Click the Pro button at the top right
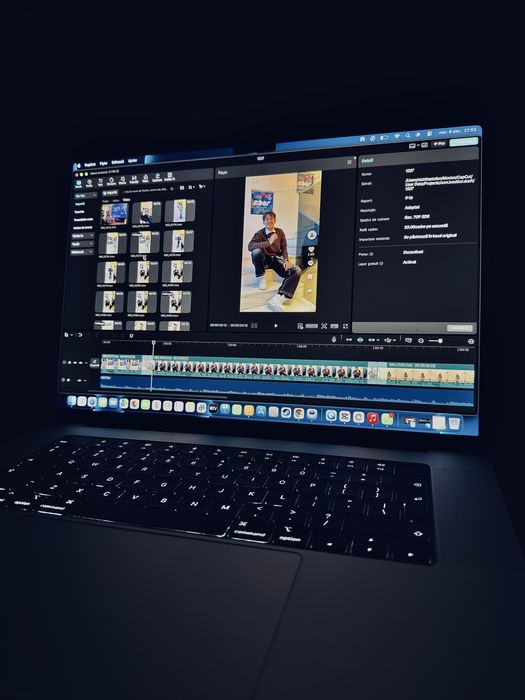This screenshot has width=525, height=700. pos(439,144)
